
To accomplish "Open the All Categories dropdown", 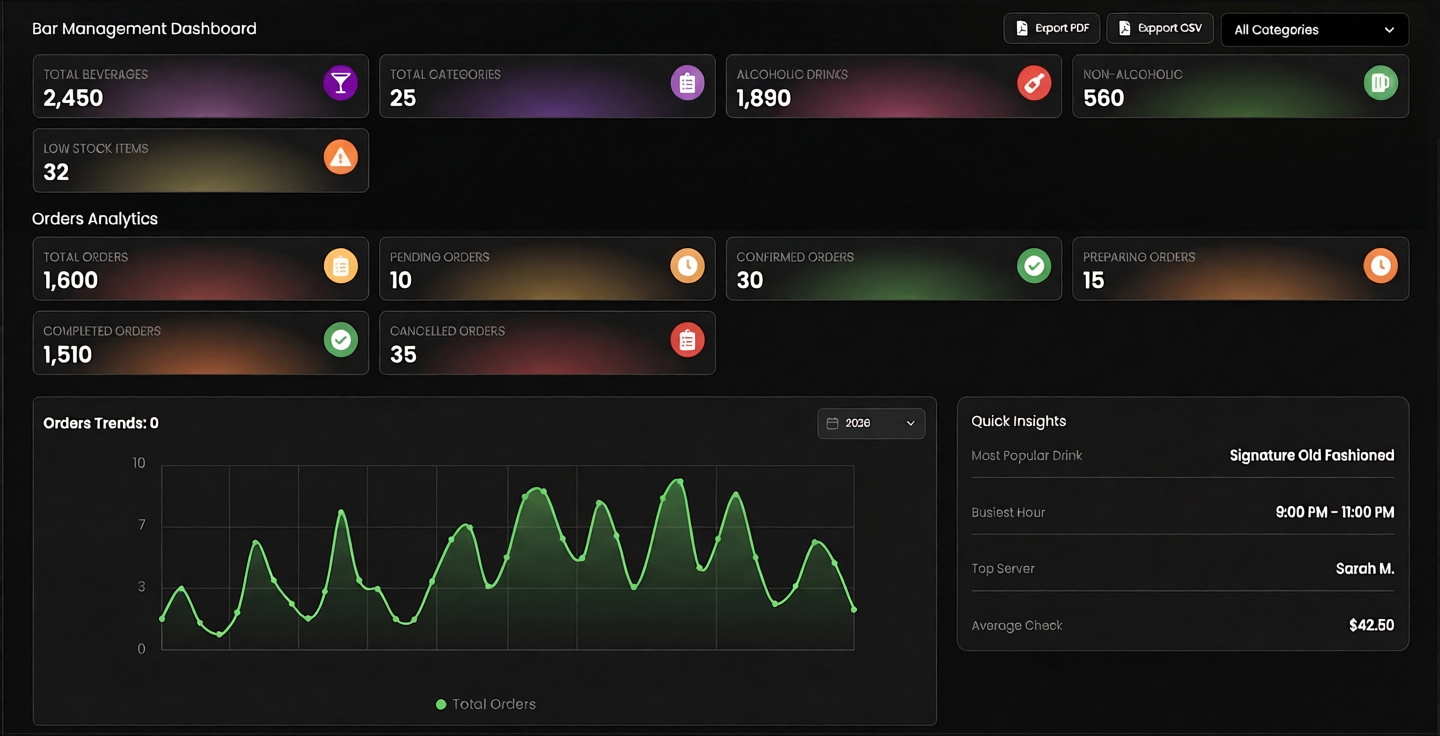I will [x=1314, y=30].
